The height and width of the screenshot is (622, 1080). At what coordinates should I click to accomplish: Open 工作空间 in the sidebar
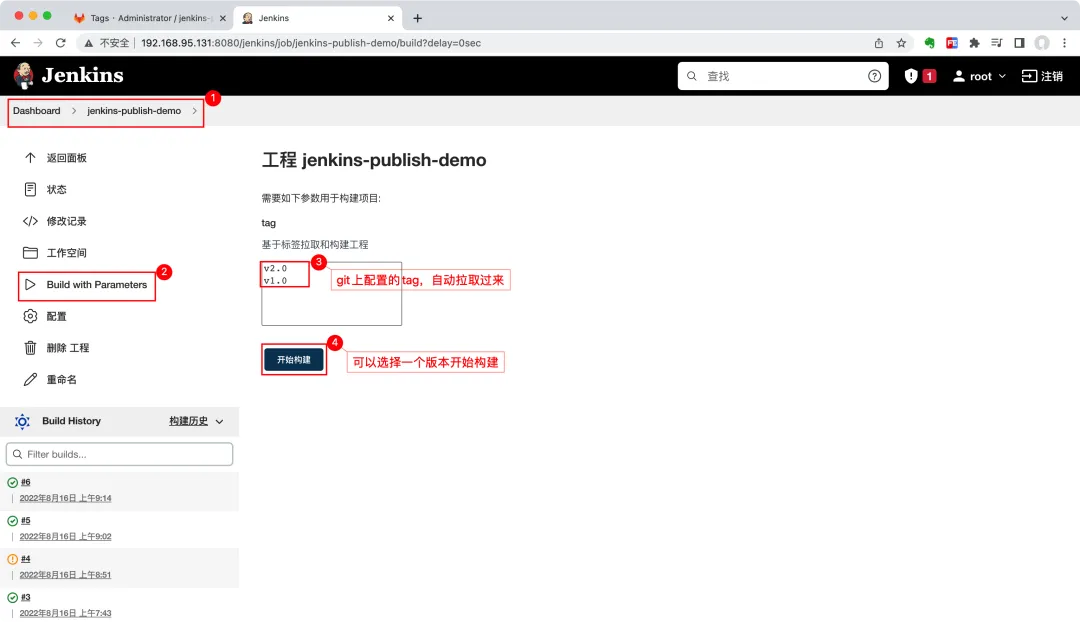(x=67, y=253)
